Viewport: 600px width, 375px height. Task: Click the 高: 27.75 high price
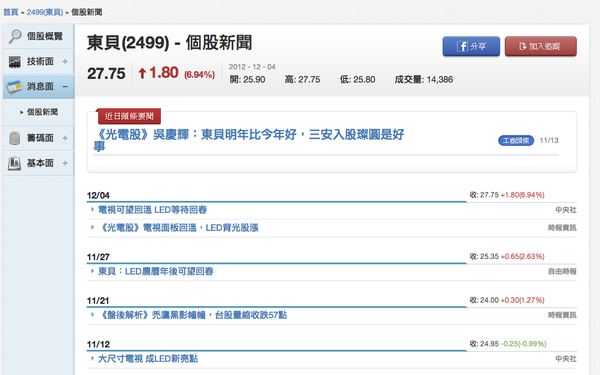tap(302, 80)
